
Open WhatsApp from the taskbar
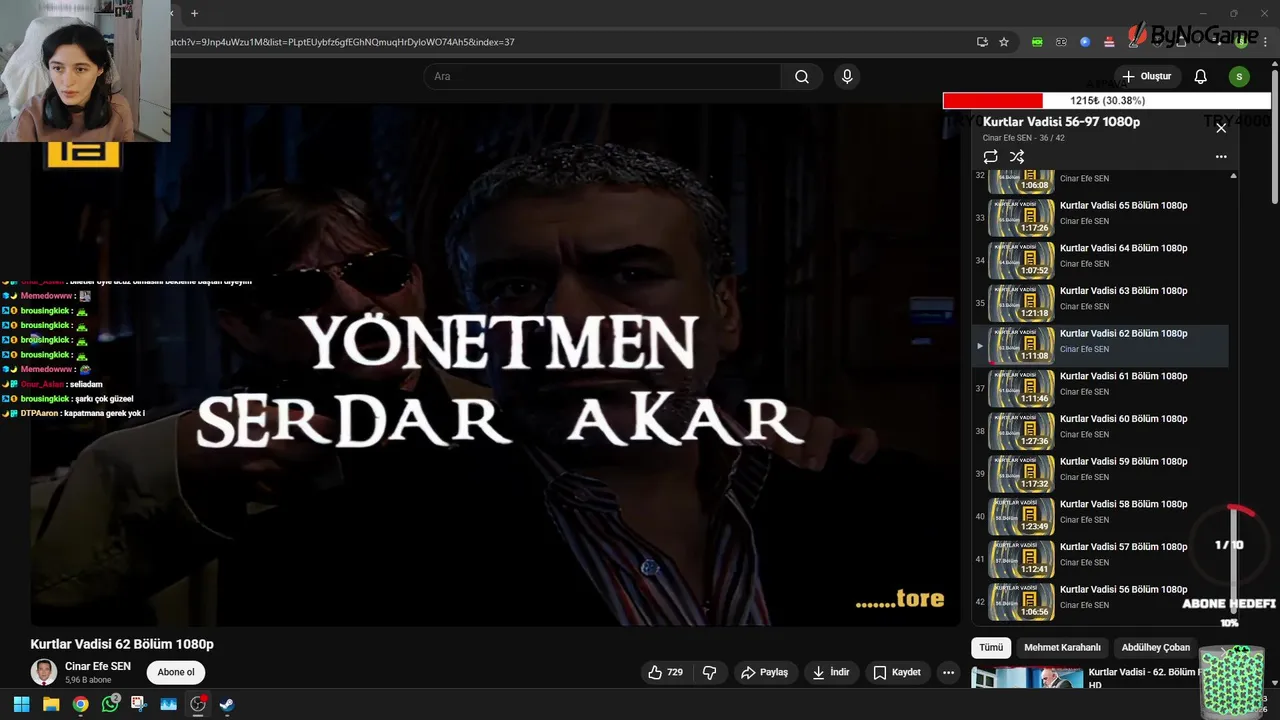pyautogui.click(x=110, y=704)
